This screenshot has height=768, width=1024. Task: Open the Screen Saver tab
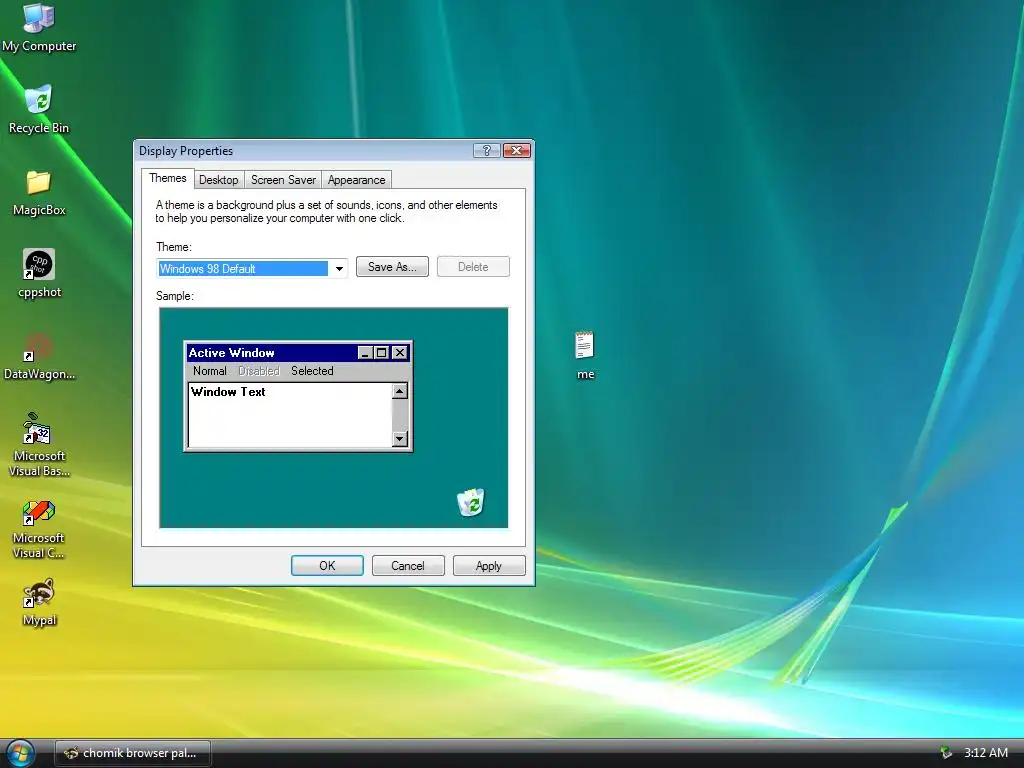point(283,180)
